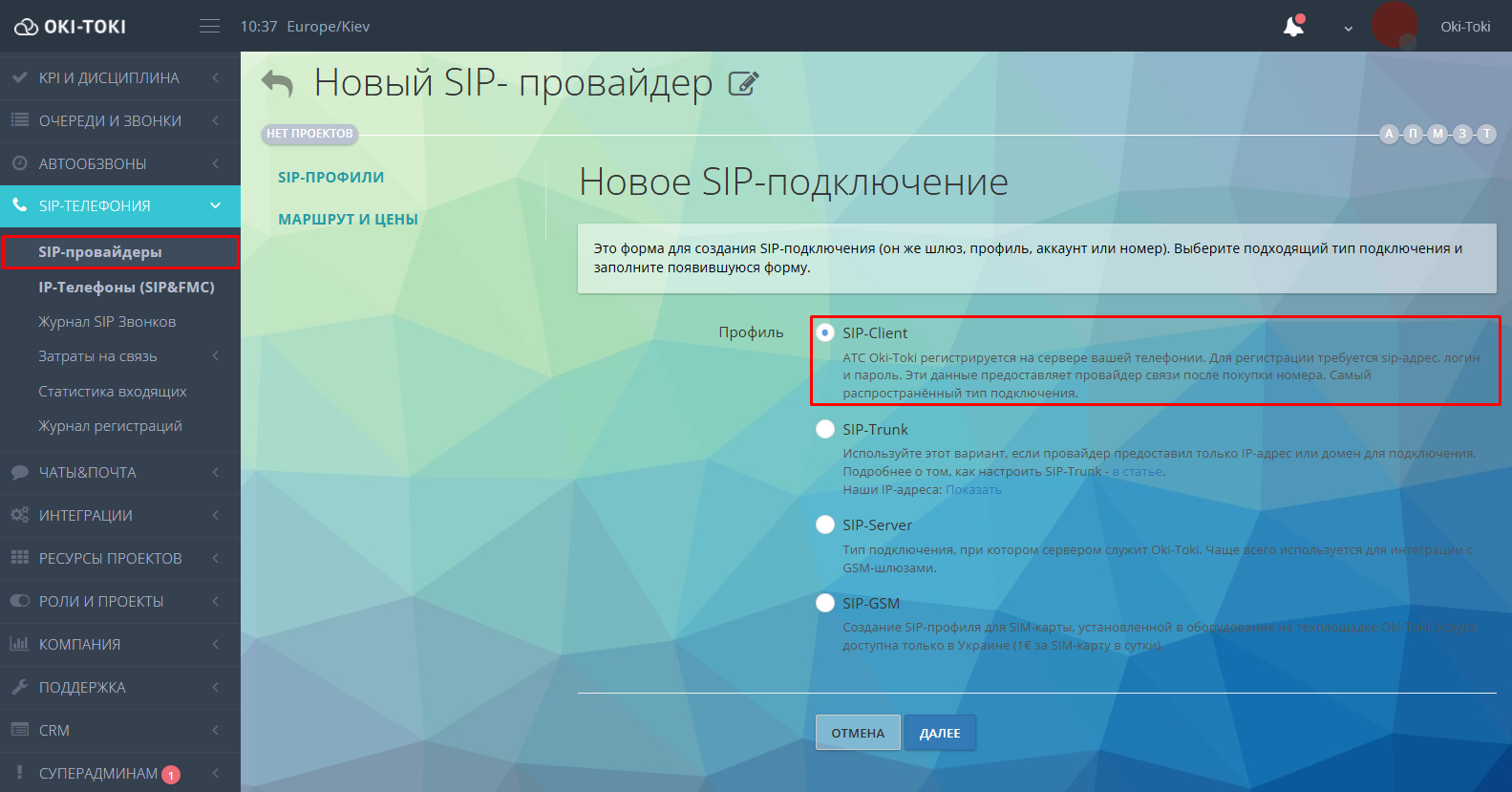Open user avatar profile
The width and height of the screenshot is (1512, 792).
point(1395,26)
